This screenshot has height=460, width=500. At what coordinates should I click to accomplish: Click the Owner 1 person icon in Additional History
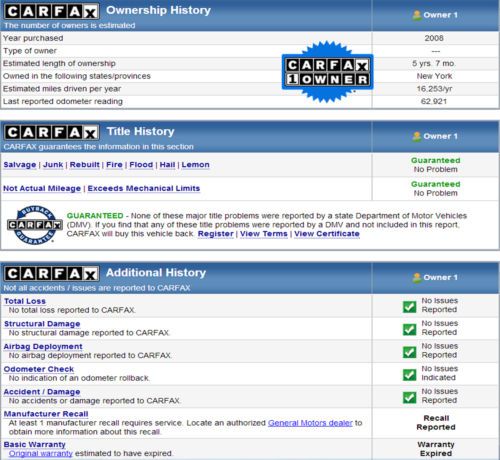pos(417,278)
